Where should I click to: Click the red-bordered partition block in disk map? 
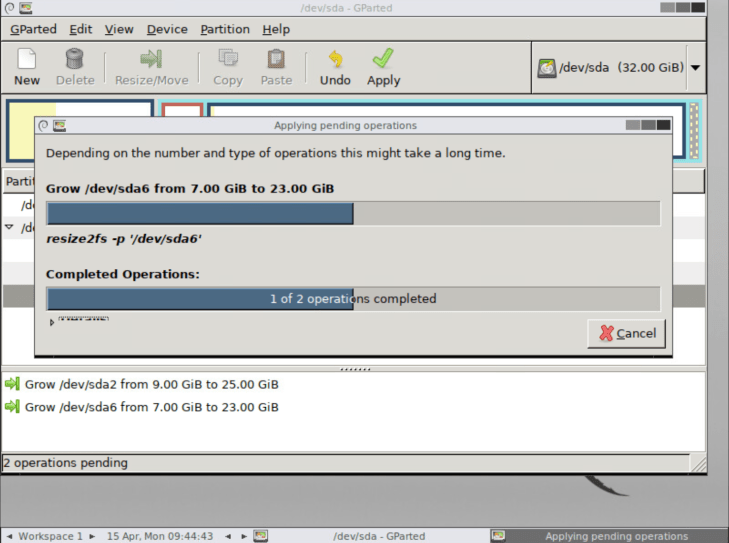[182, 110]
